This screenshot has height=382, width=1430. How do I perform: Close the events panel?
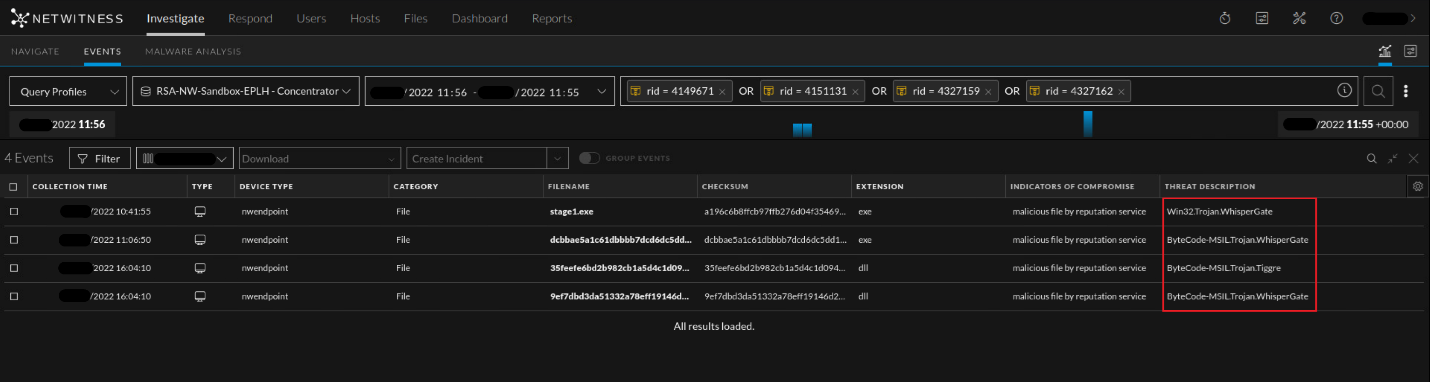coord(1413,158)
